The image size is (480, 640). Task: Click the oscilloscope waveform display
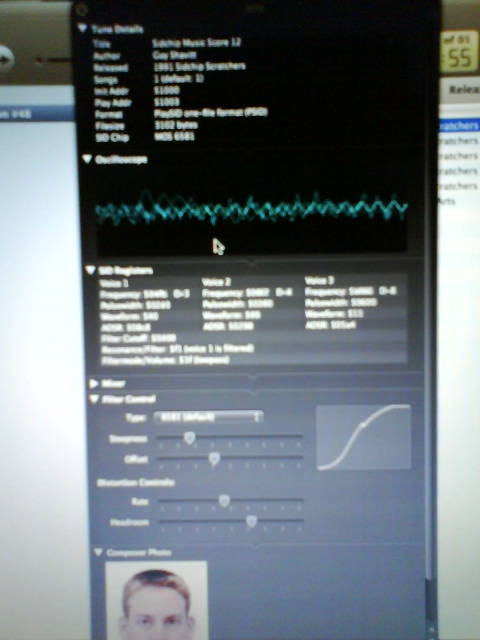coord(251,210)
